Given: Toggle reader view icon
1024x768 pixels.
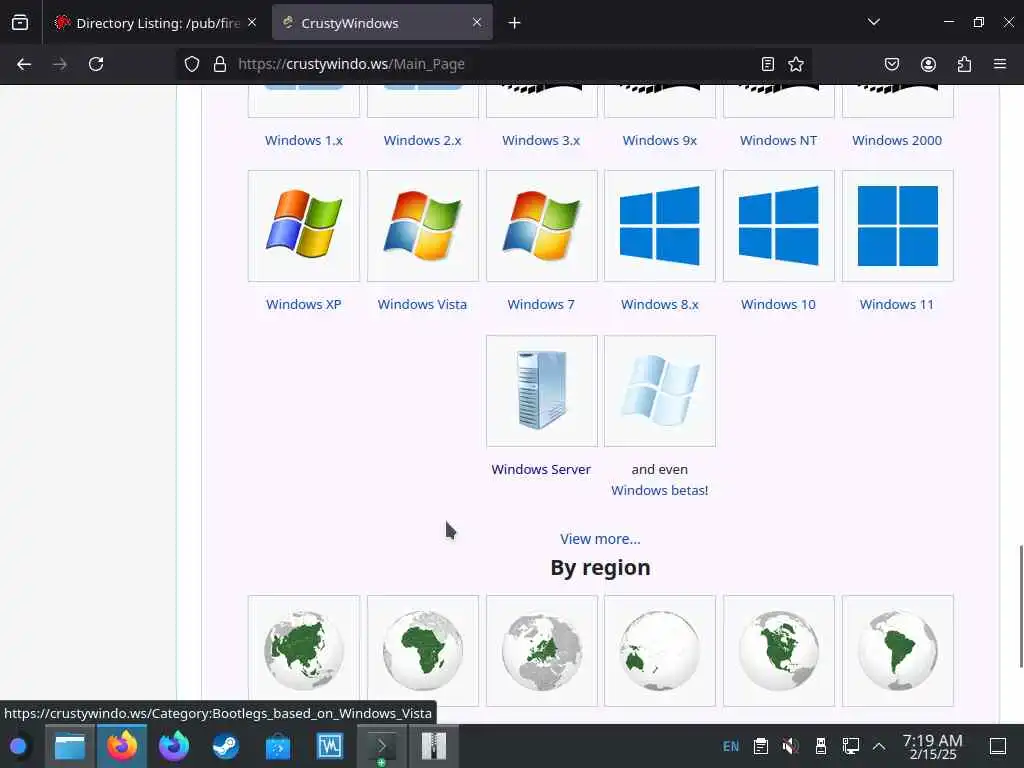Looking at the screenshot, I should [768, 64].
